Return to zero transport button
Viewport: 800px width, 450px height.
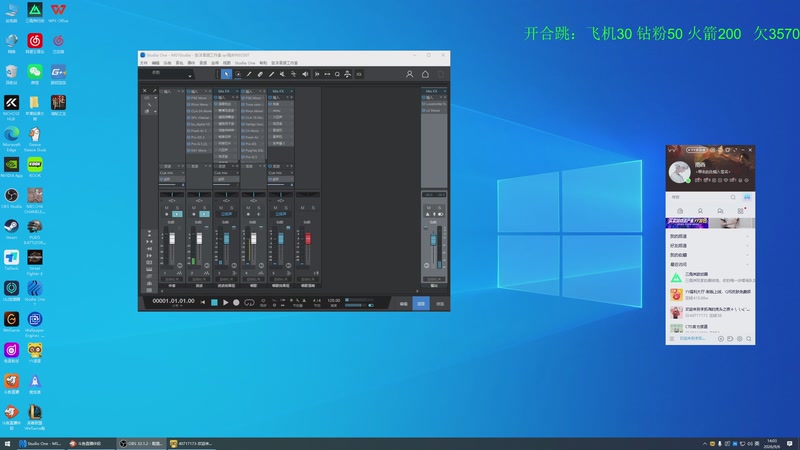[x=203, y=303]
